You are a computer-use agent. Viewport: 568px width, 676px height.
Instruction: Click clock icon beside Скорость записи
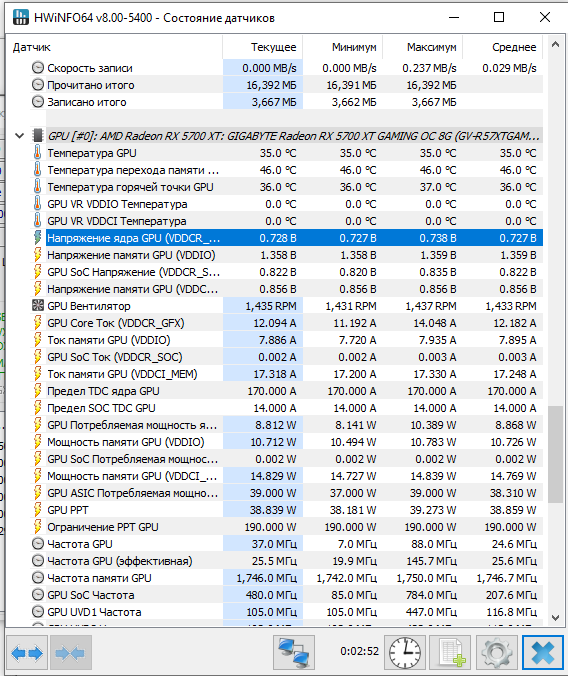click(x=38, y=68)
